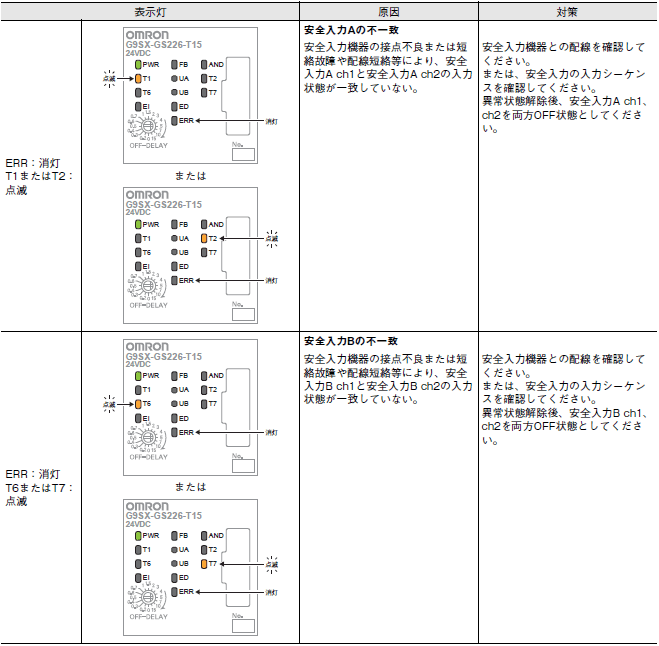The width and height of the screenshot is (659, 646).
Task: Click the blinking orange T6 indicator lamp
Action: click(138, 404)
